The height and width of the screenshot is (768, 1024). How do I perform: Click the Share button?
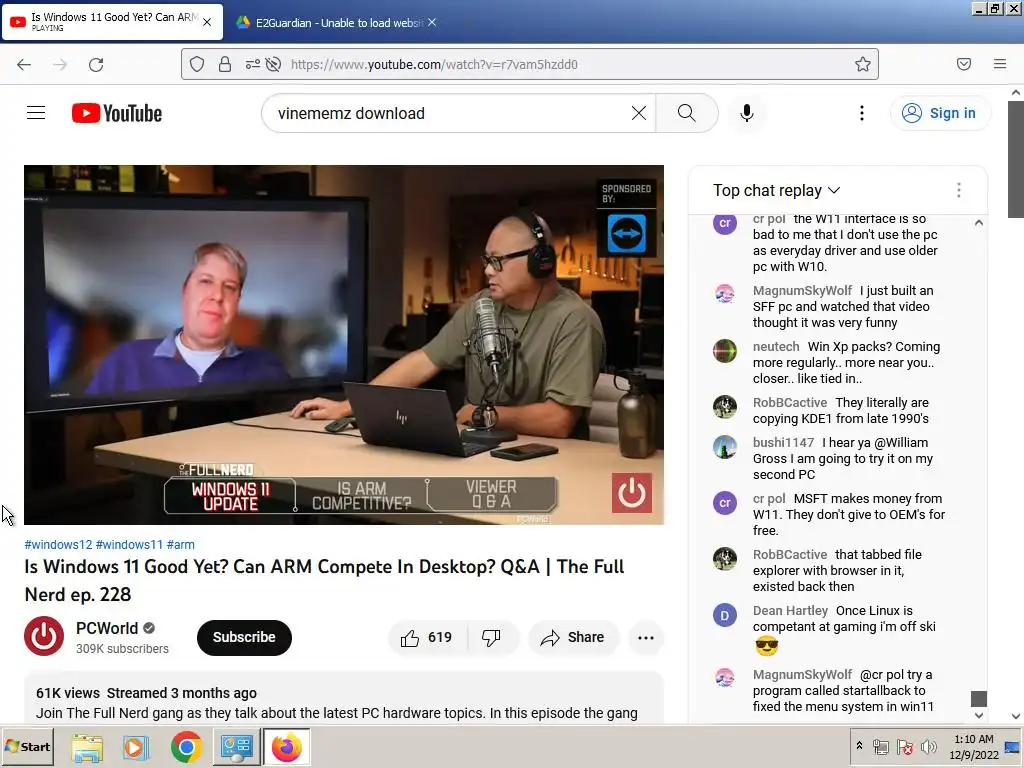pos(572,637)
